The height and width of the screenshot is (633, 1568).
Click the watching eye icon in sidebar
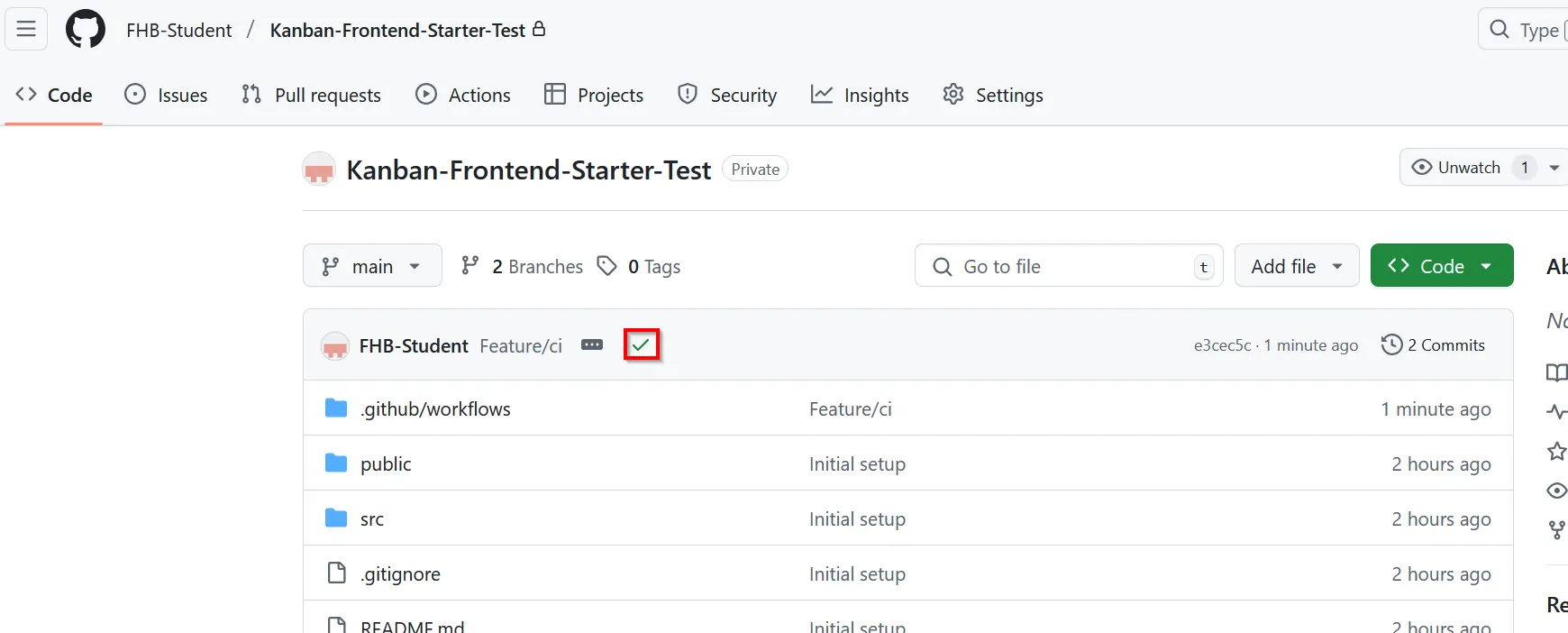1557,491
